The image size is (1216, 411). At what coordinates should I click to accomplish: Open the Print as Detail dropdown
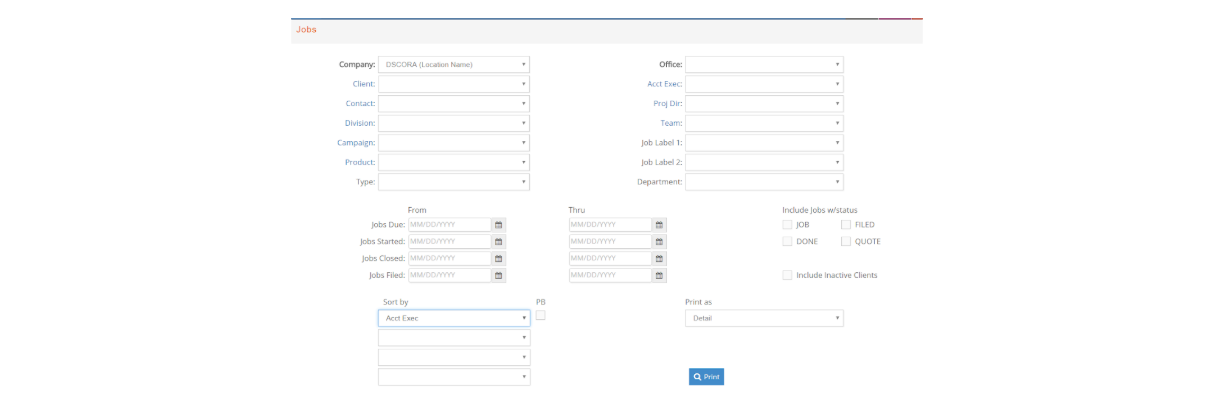(x=763, y=318)
